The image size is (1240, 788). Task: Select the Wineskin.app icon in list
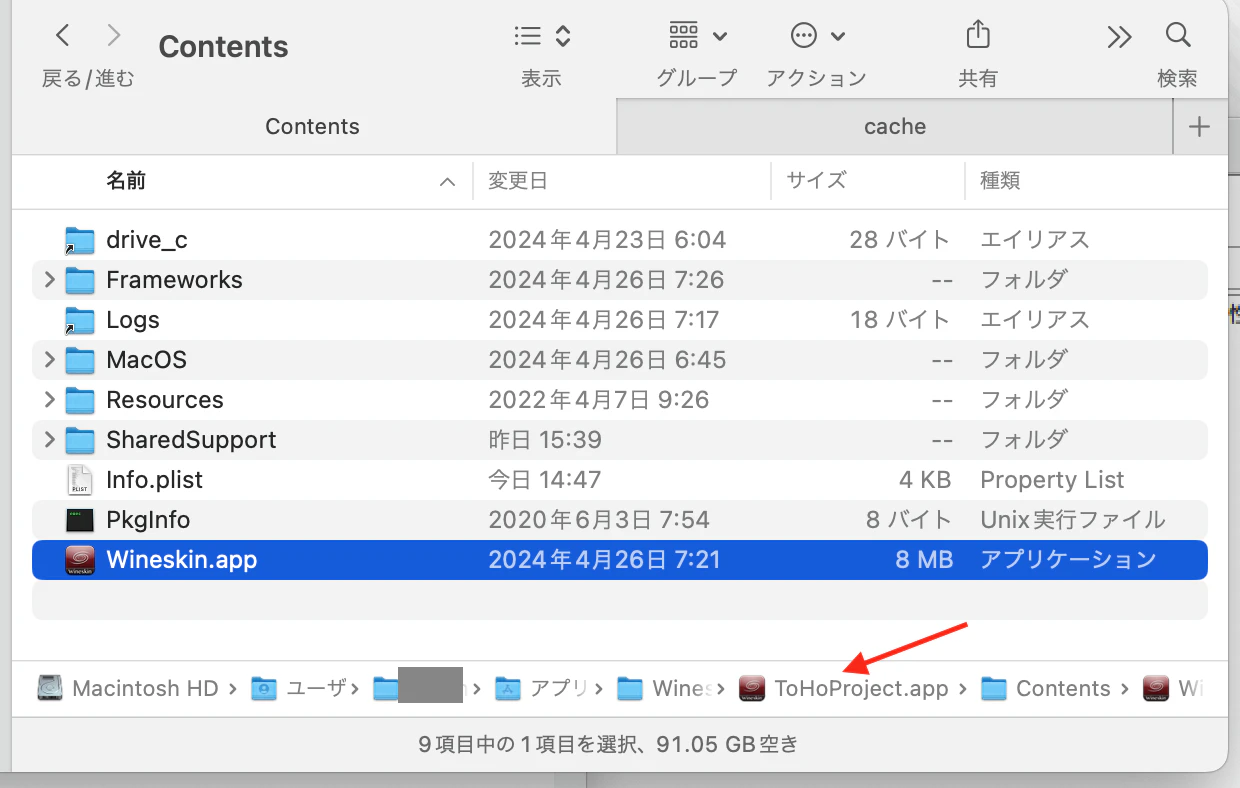tap(79, 560)
